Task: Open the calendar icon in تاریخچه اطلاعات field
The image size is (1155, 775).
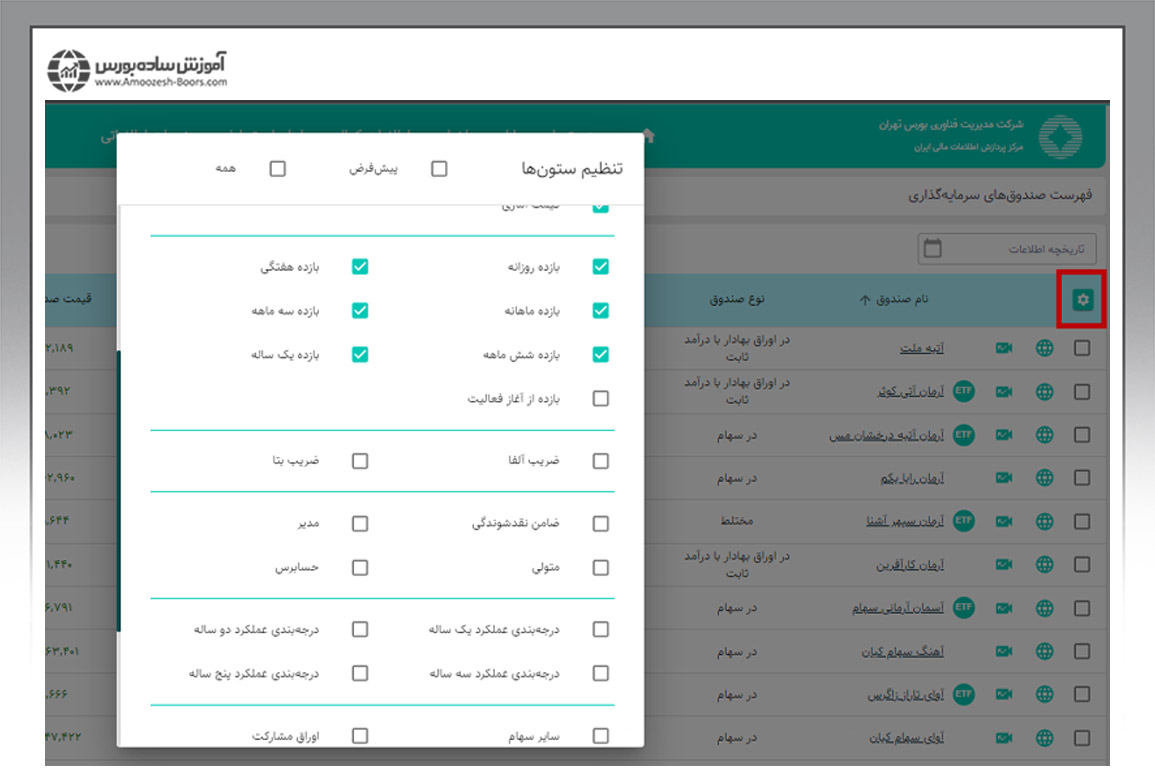Action: [932, 248]
